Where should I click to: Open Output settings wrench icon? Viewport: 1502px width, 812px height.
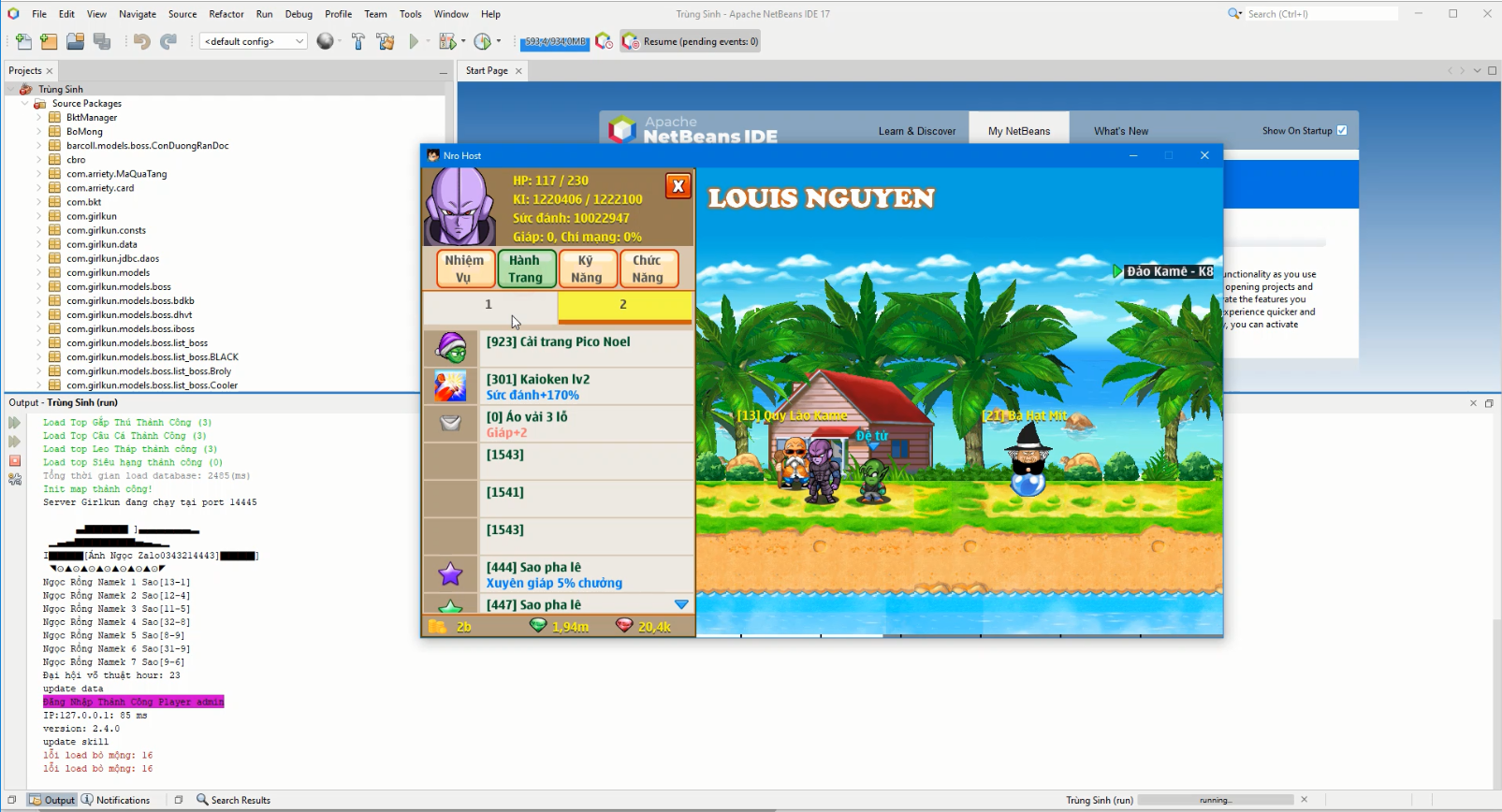(x=14, y=479)
